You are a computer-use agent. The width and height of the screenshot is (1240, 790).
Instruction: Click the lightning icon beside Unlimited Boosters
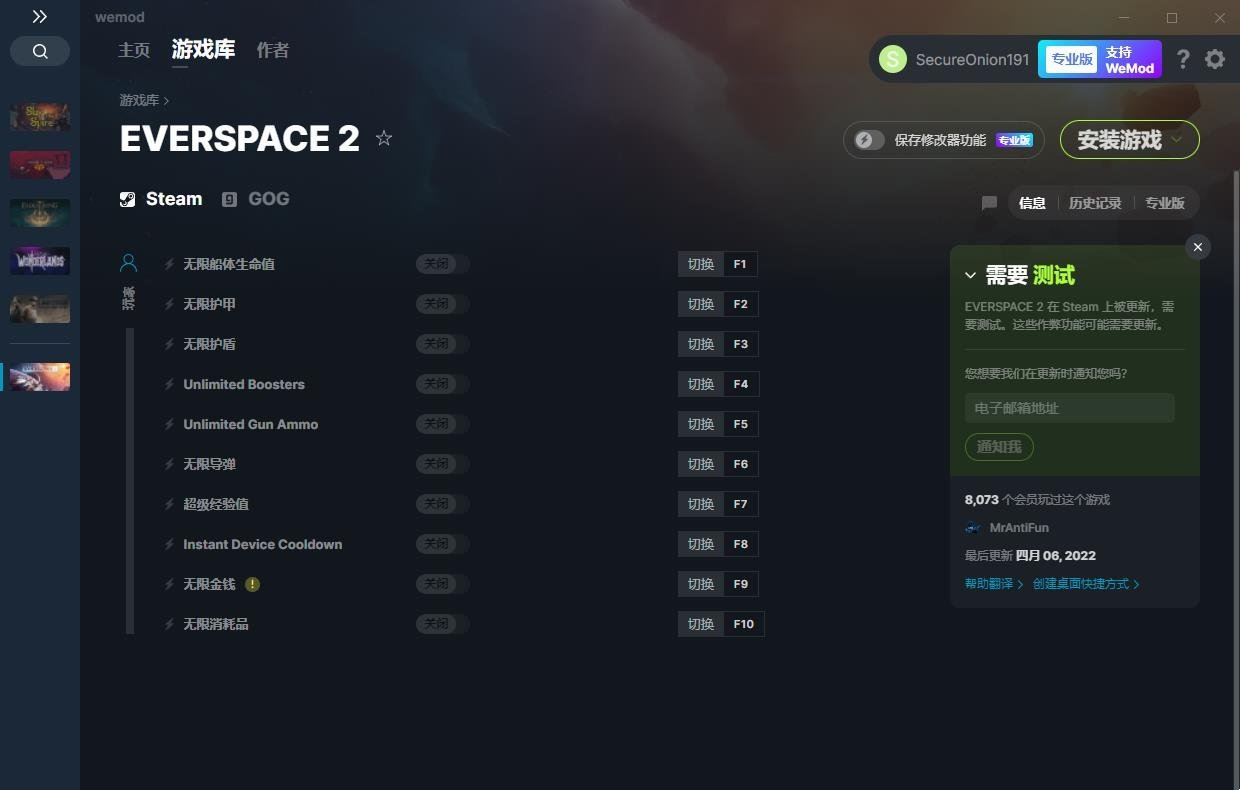click(170, 384)
